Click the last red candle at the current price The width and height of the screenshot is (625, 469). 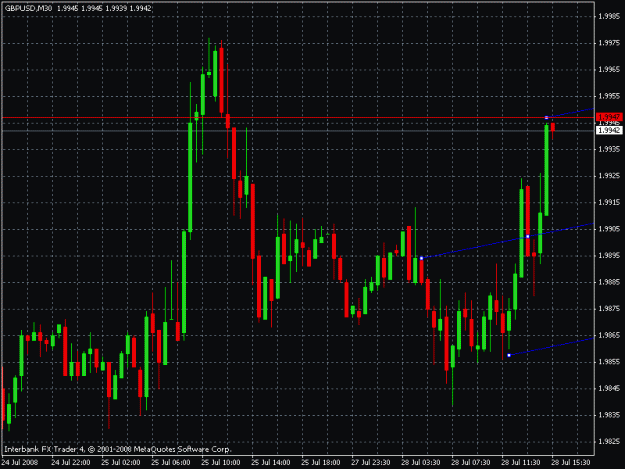coord(553,129)
